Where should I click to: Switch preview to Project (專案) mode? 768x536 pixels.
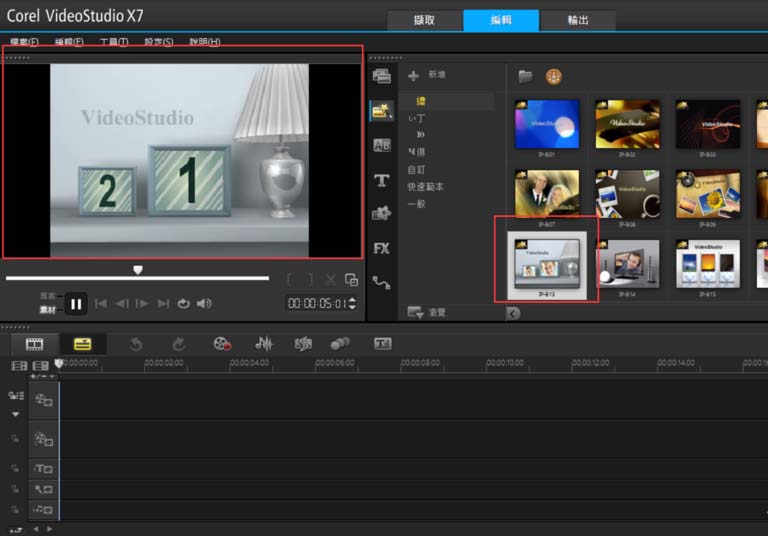pos(48,296)
